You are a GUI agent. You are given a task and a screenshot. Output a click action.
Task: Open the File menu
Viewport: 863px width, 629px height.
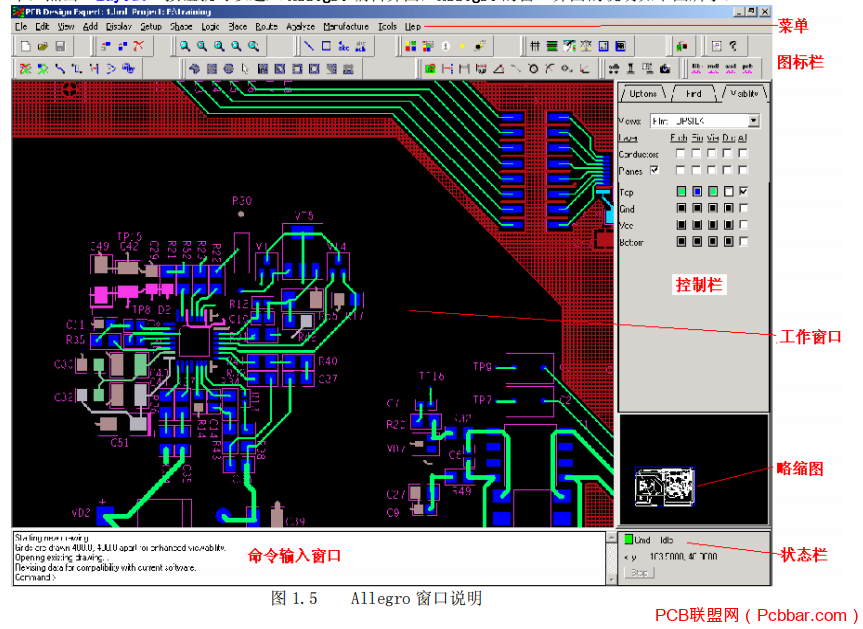coord(21,26)
